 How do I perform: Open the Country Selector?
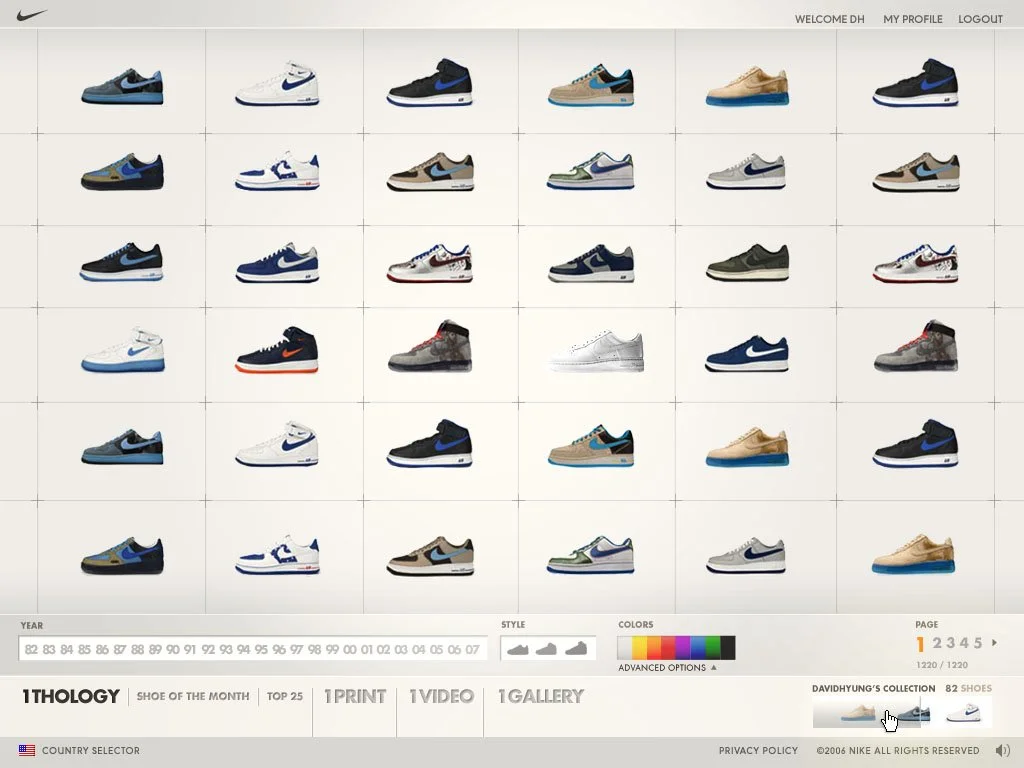[x=91, y=750]
